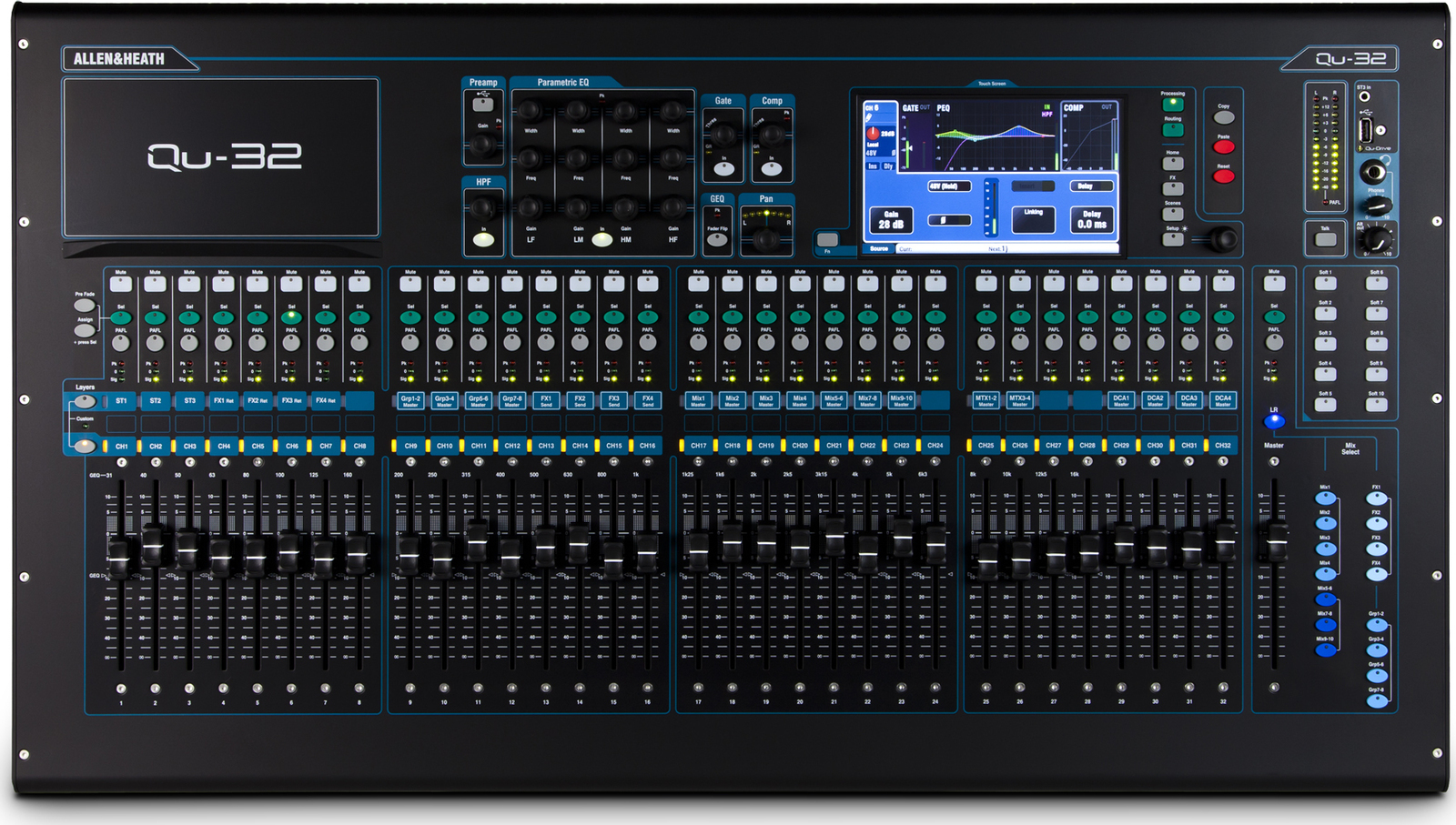
Task: Toggle the Gate In button
Action: (723, 169)
